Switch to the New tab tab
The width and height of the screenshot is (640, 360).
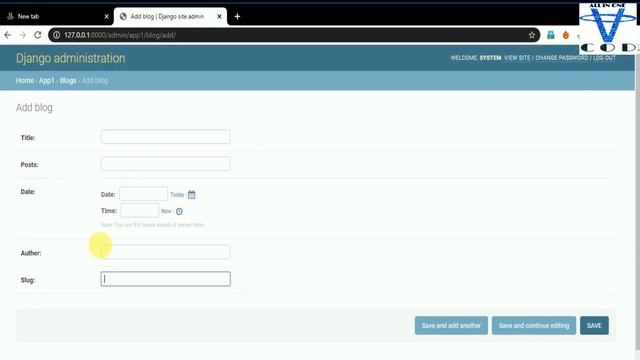click(56, 17)
